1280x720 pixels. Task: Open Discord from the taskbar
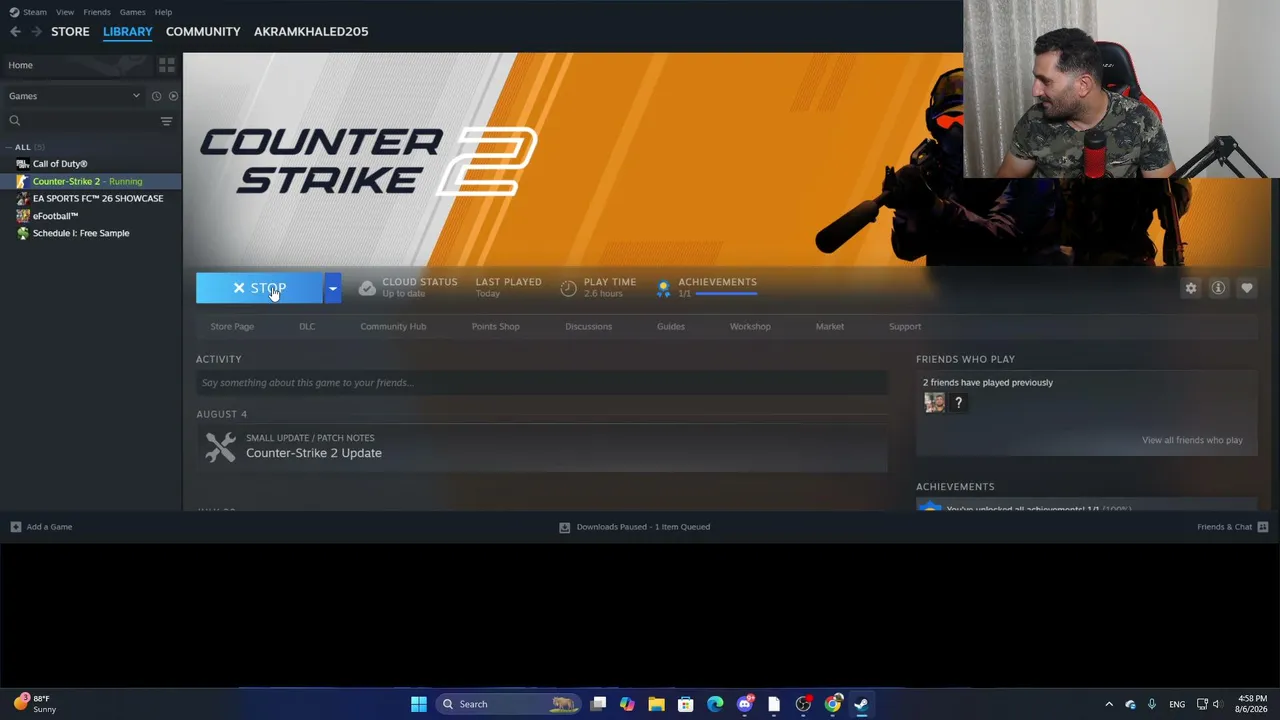coord(744,704)
